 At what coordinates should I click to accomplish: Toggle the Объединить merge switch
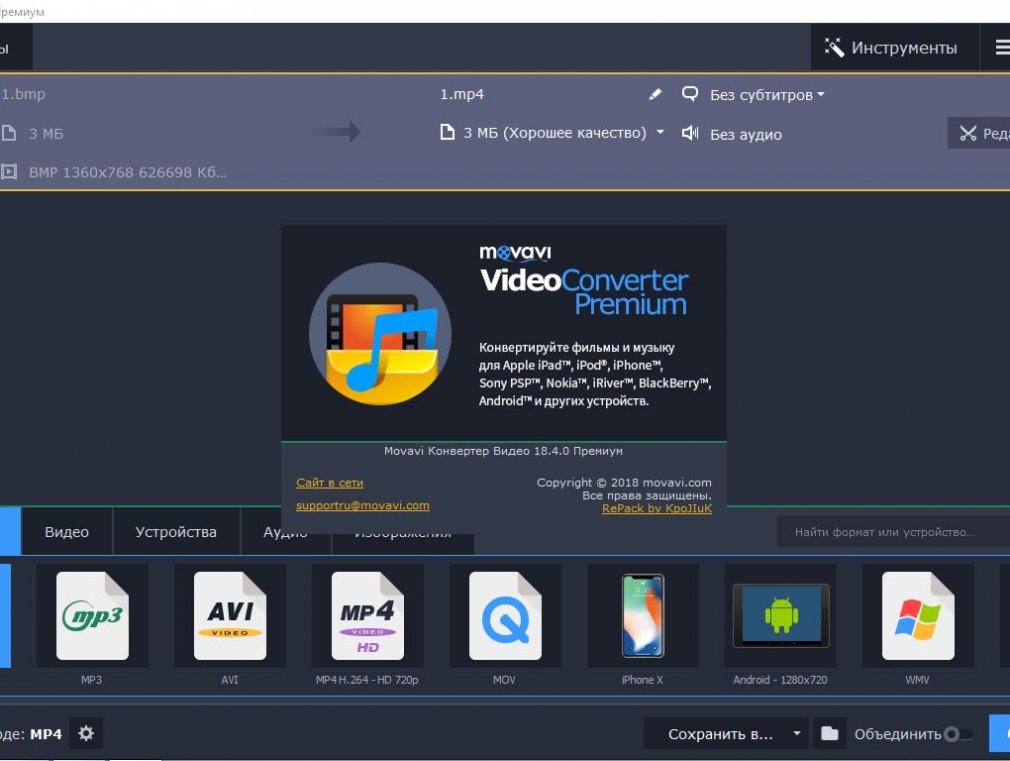pyautogui.click(x=957, y=734)
